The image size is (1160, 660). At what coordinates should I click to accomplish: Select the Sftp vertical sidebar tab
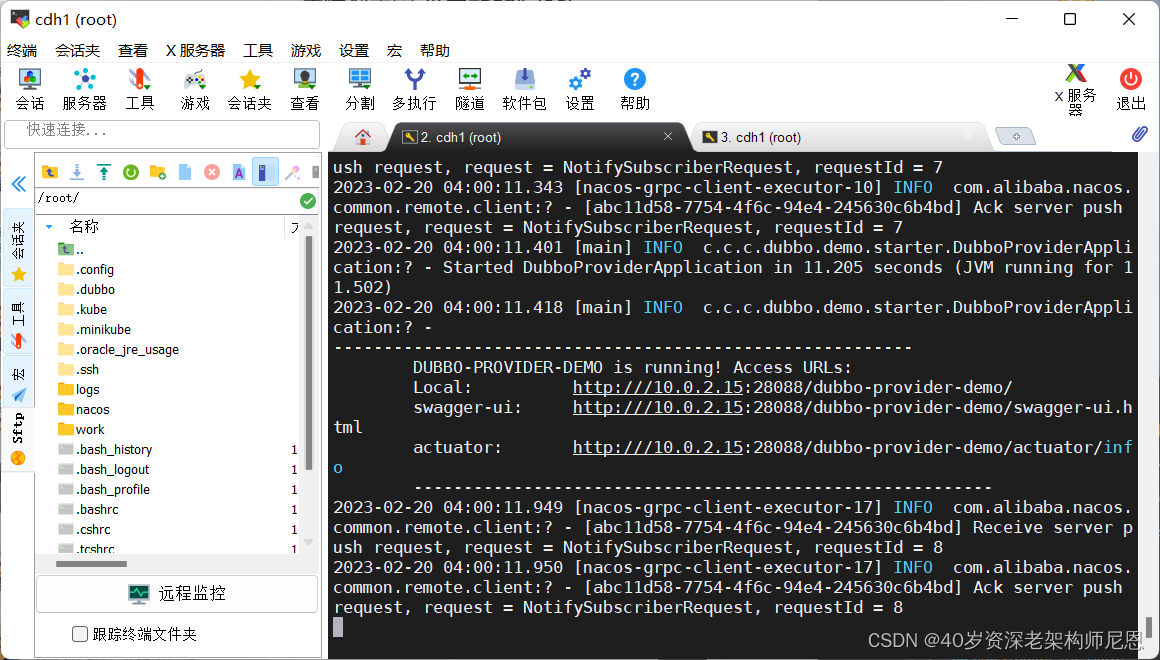(x=18, y=439)
